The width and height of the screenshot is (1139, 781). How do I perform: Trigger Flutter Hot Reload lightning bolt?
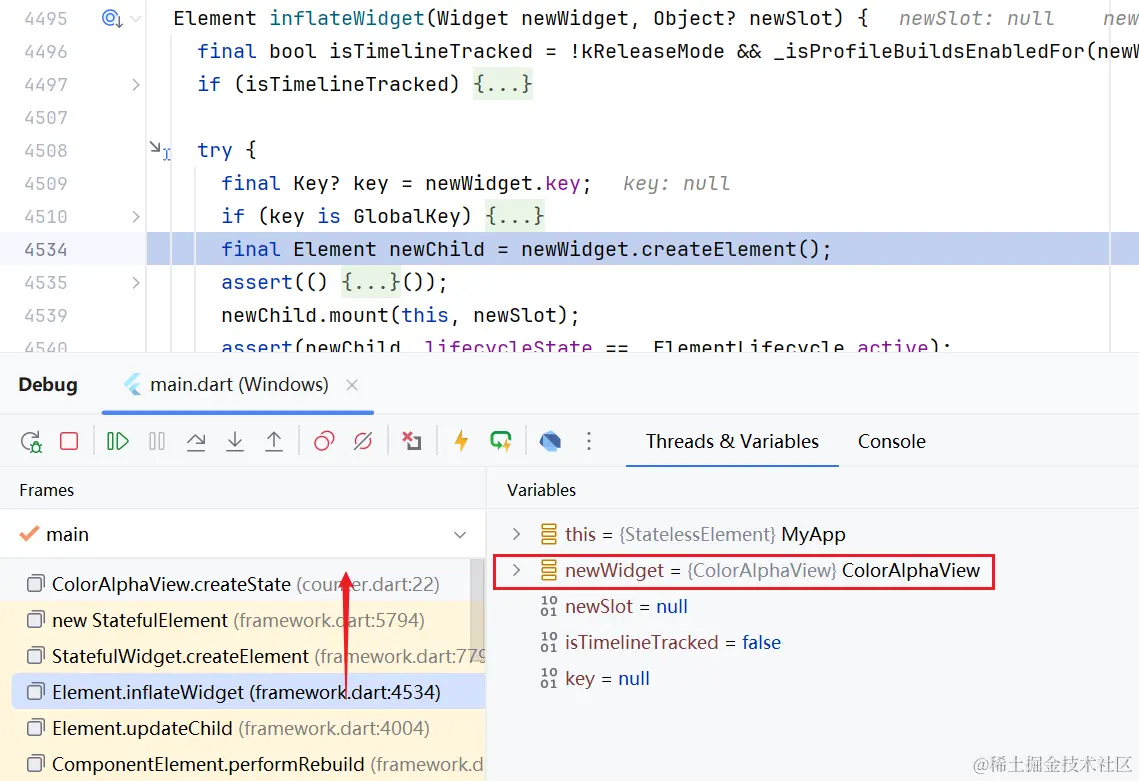(x=461, y=441)
